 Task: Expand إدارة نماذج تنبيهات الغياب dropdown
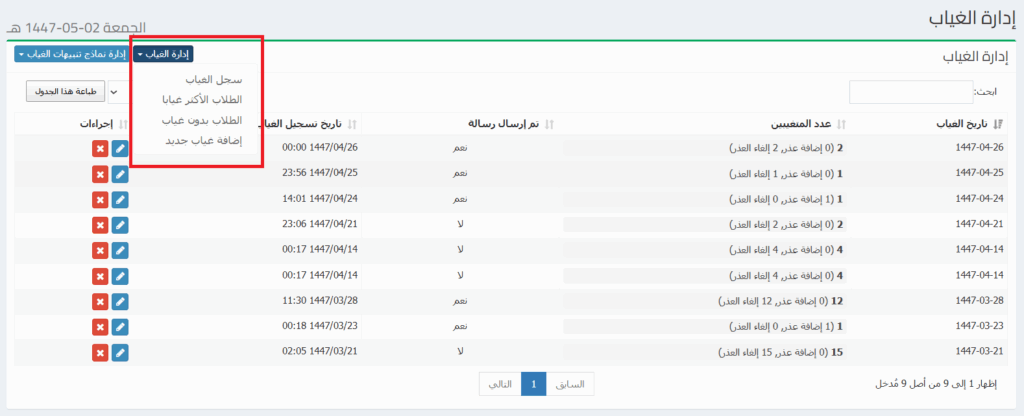pos(70,54)
